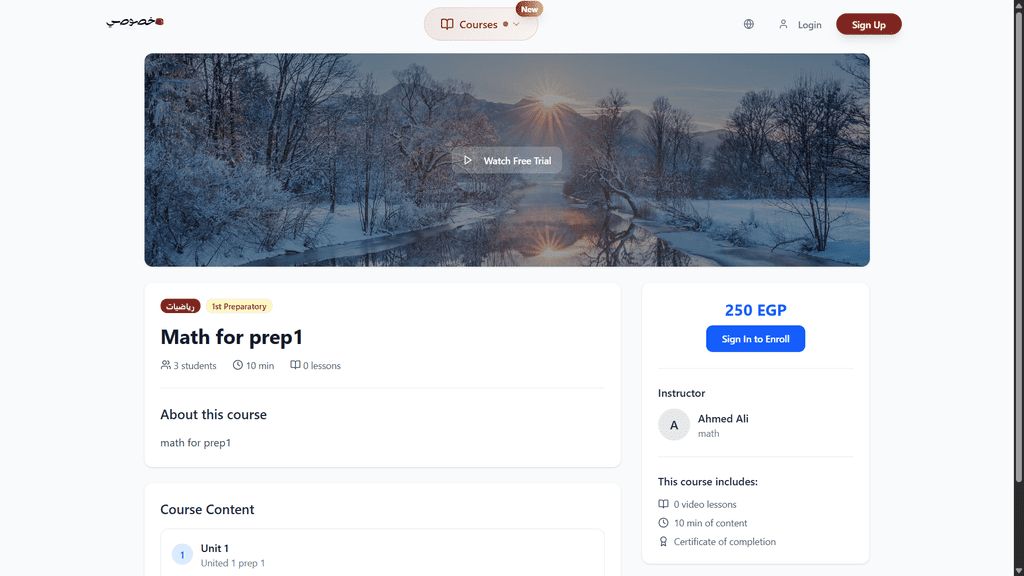Click Sign In to Enroll button
This screenshot has height=576, width=1024.
[x=756, y=339]
